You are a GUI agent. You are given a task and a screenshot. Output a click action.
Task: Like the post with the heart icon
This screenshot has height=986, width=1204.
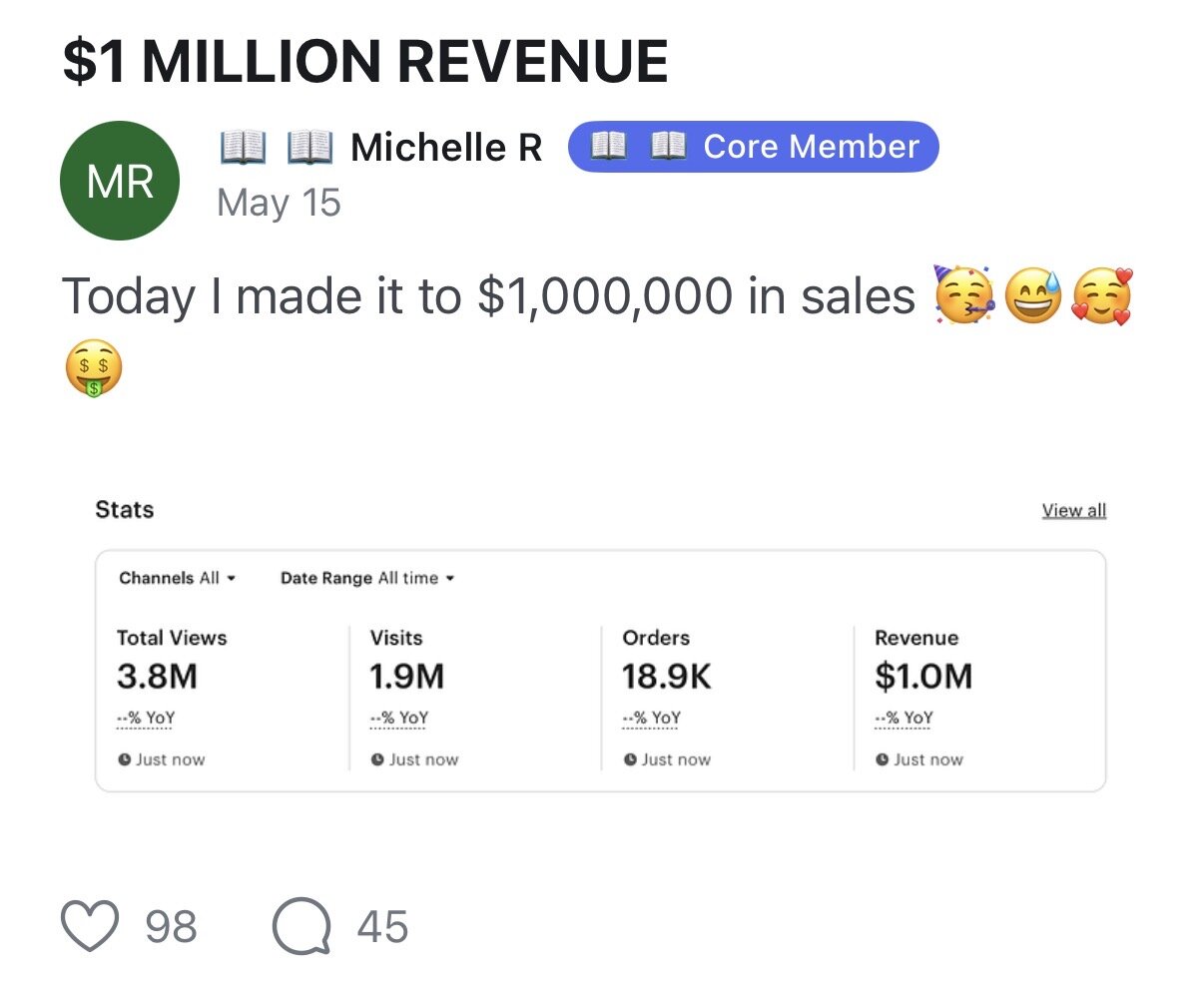pyautogui.click(x=90, y=926)
